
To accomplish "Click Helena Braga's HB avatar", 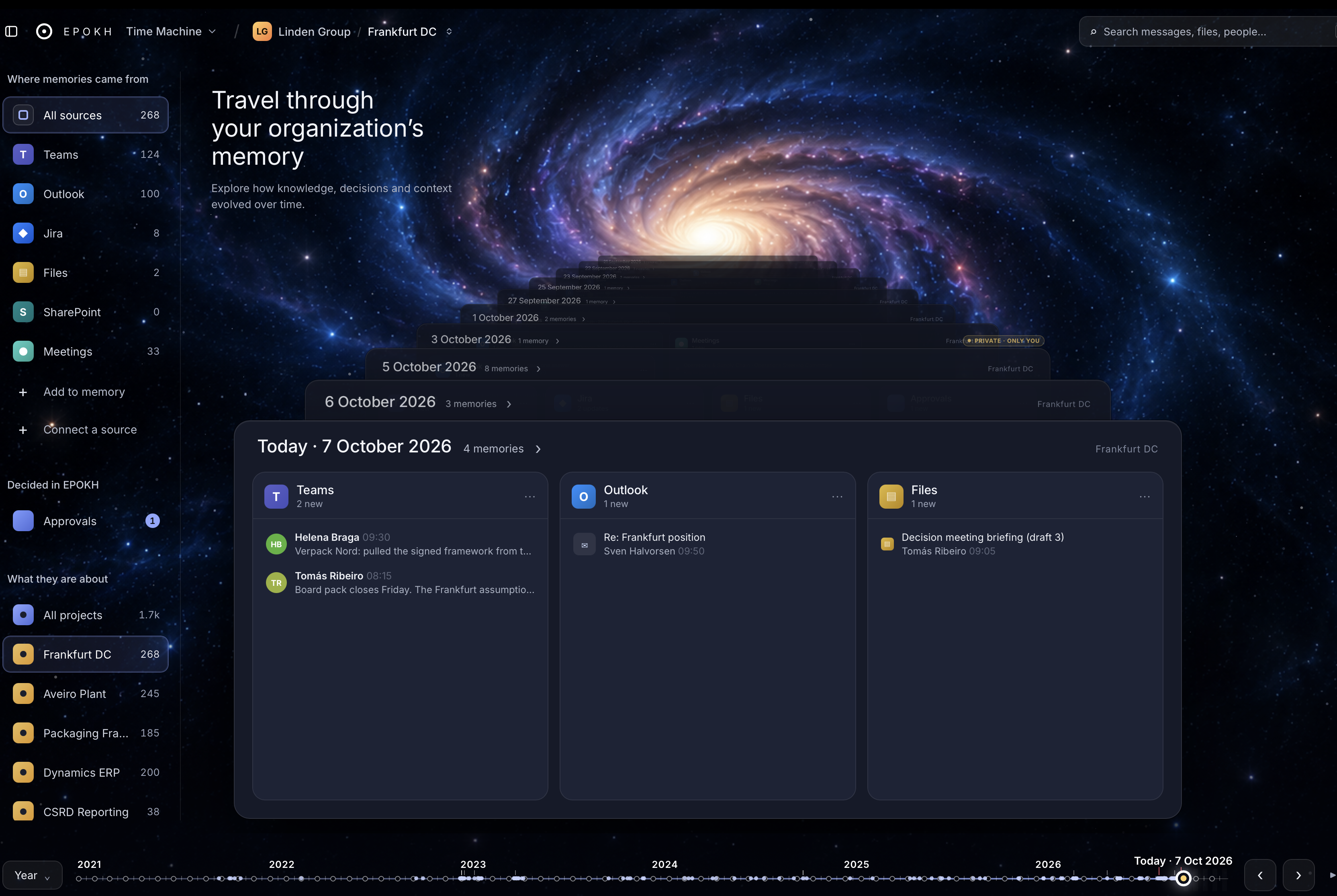I will tap(276, 544).
